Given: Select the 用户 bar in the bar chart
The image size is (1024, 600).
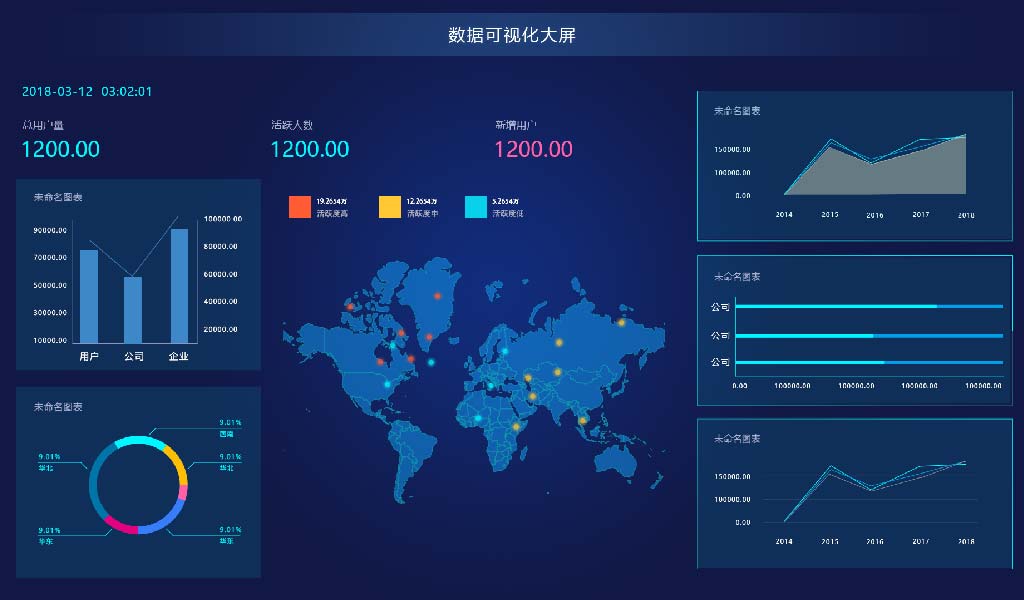Looking at the screenshot, I should pyautogui.click(x=89, y=296).
